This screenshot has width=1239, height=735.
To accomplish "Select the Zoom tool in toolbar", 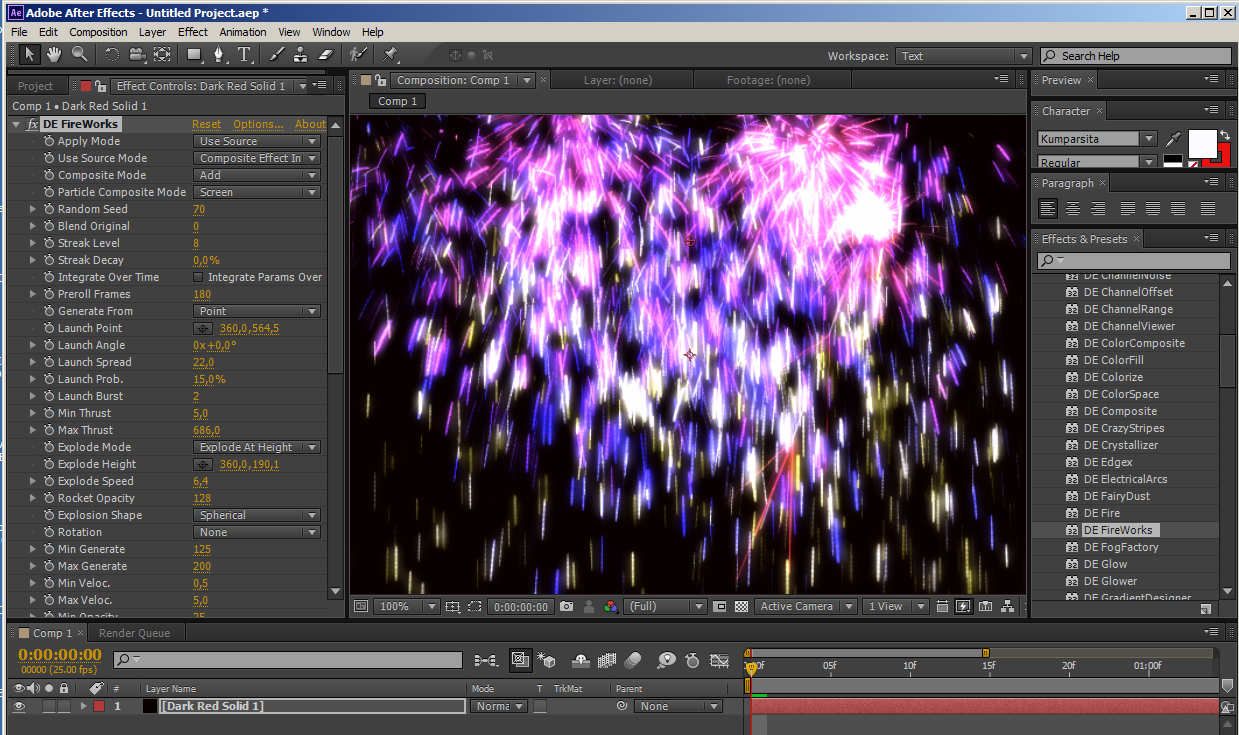I will coord(79,55).
